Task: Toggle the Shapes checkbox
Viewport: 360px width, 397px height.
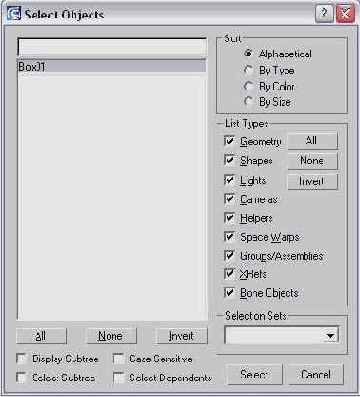Action: click(229, 160)
